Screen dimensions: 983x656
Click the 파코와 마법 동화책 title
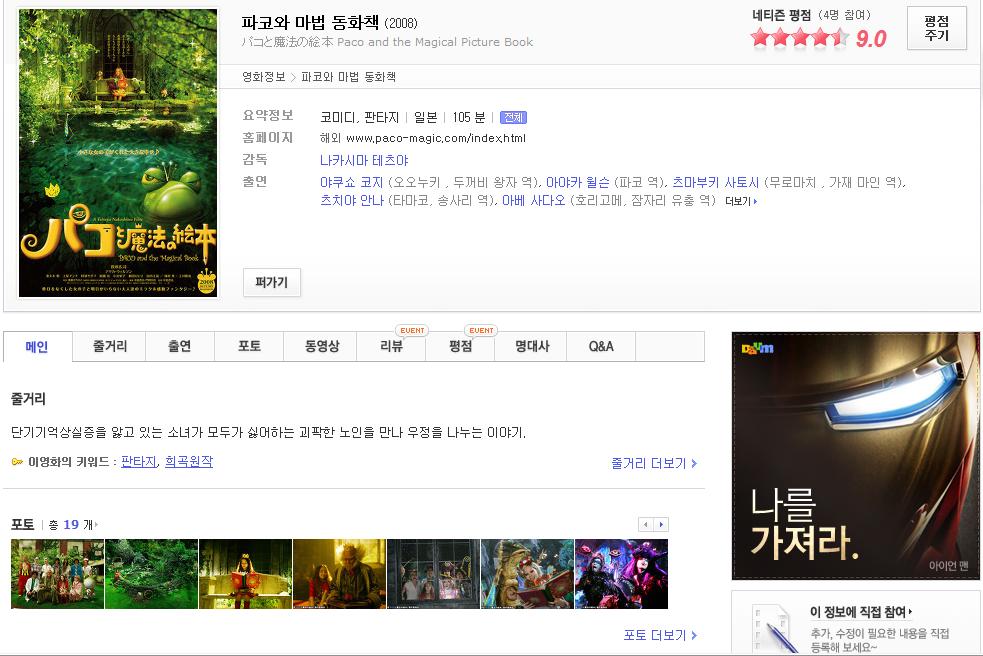[x=310, y=23]
